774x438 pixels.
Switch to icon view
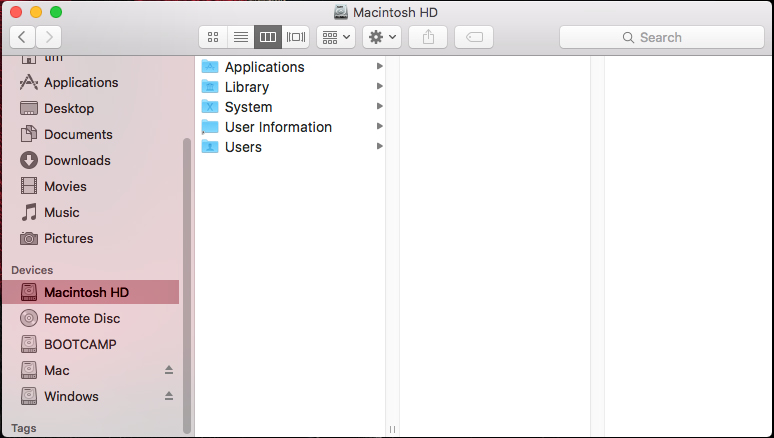pyautogui.click(x=213, y=37)
